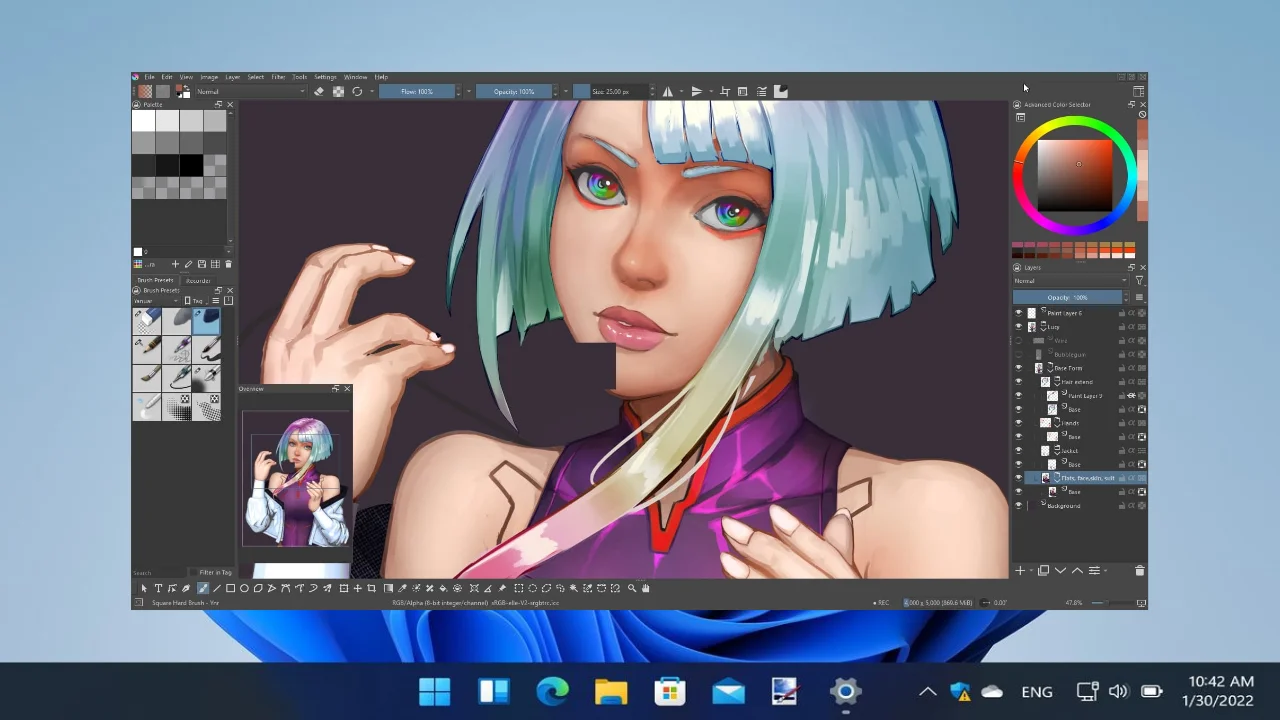This screenshot has height=720, width=1280.
Task: Open the Window menu
Action: (355, 77)
